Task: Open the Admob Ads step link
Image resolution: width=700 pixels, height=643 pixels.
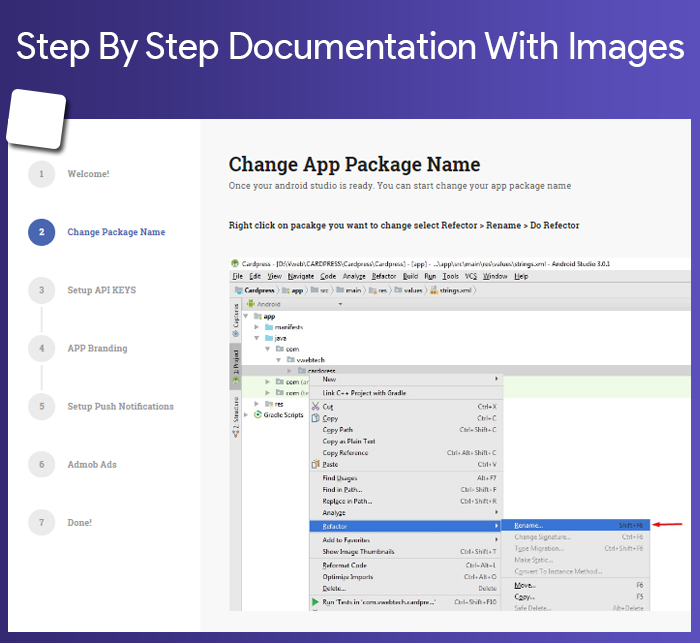Action: [x=92, y=465]
